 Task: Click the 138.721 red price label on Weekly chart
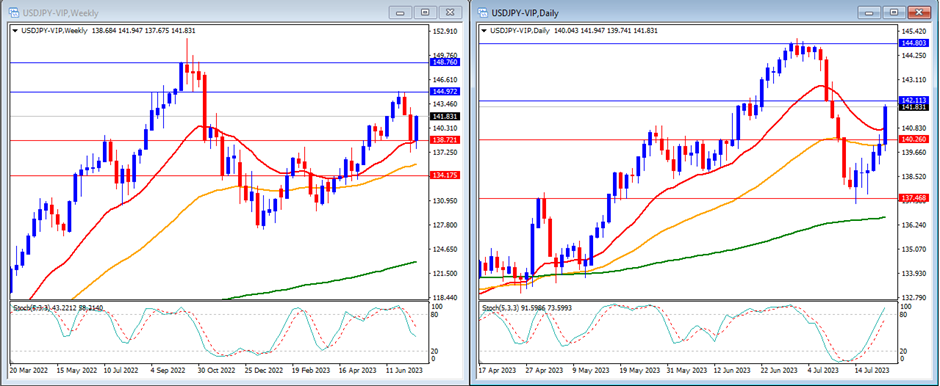(444, 140)
